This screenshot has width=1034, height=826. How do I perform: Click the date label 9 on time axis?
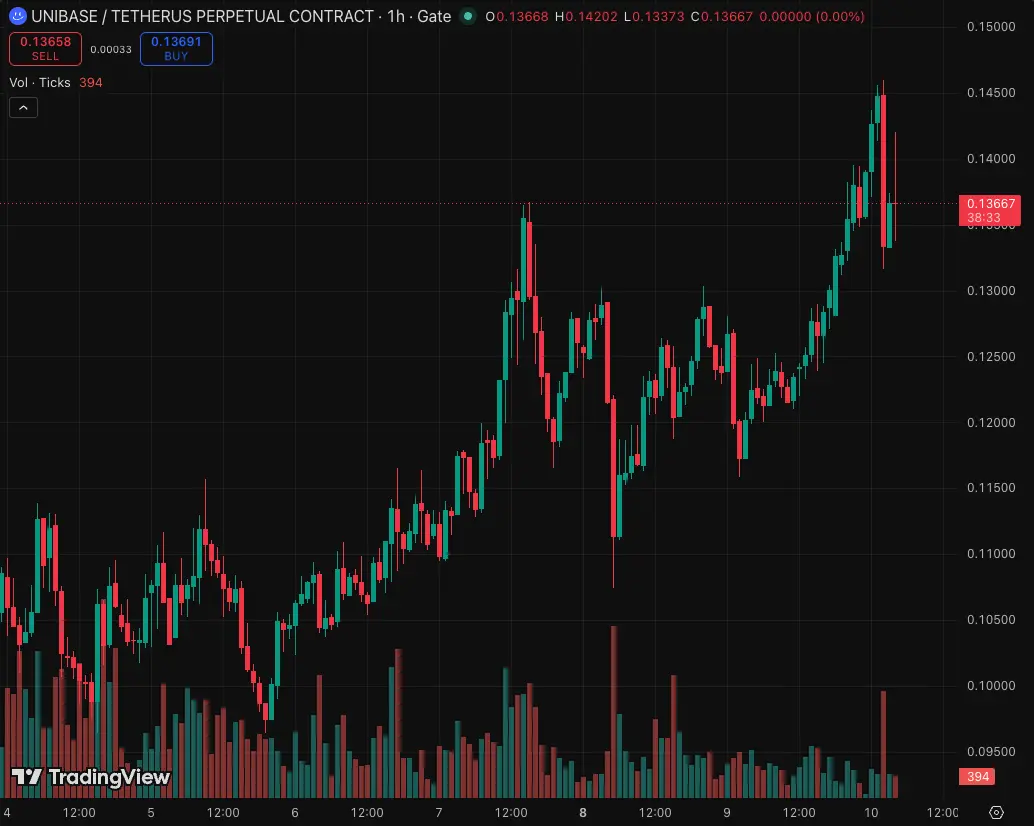(x=727, y=812)
